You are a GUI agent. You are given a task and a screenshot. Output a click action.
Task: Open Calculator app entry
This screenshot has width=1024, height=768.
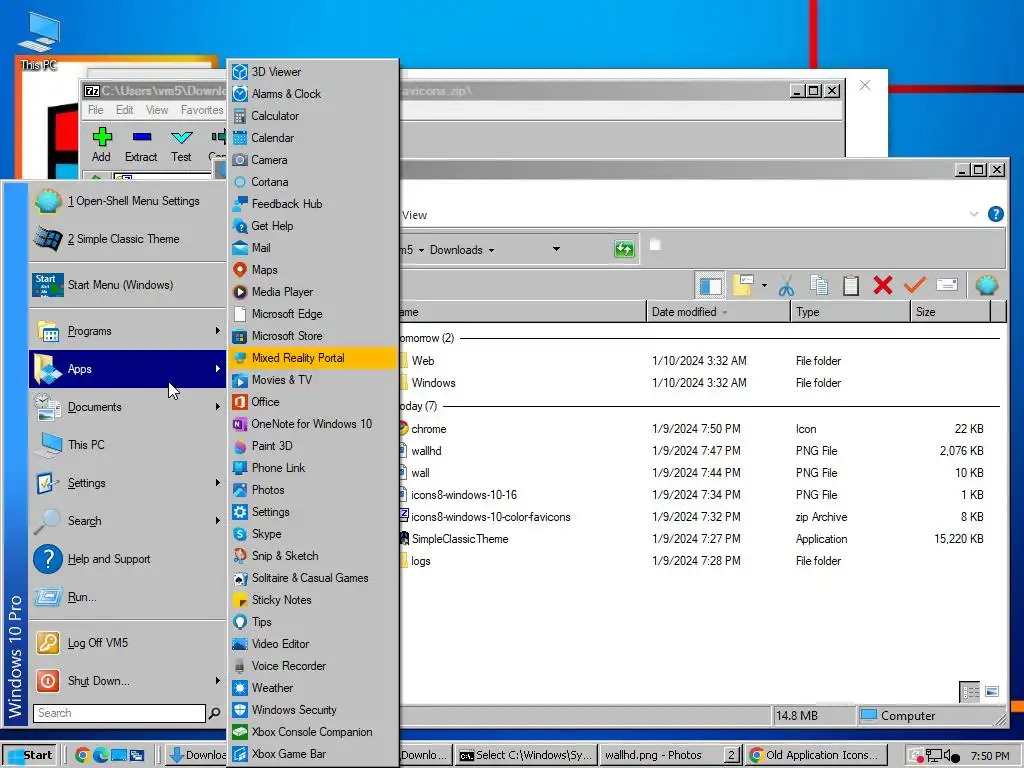click(x=313, y=116)
